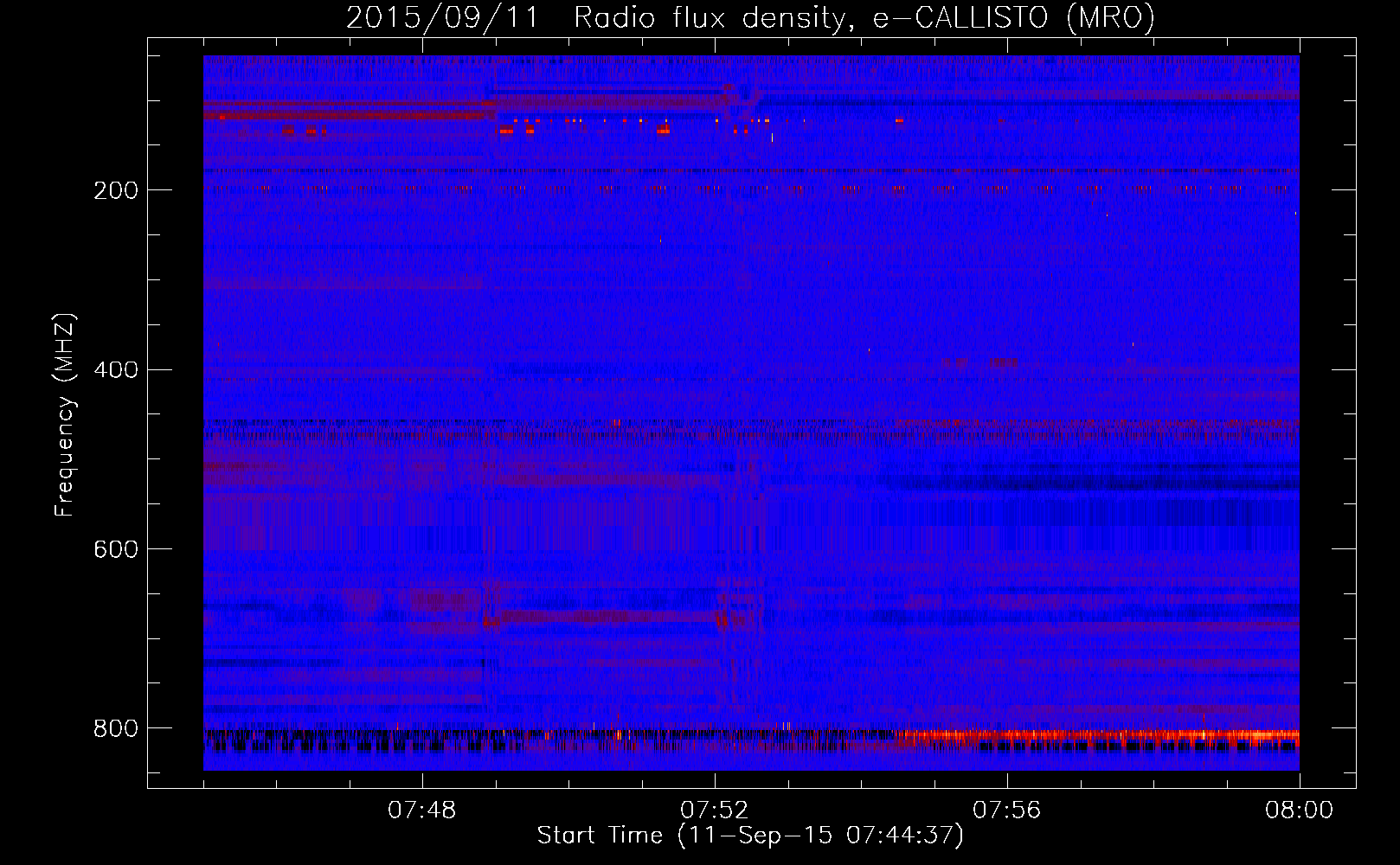Click the 800 frequency tick label
Screen dimensions: 1400x865
[x=115, y=728]
